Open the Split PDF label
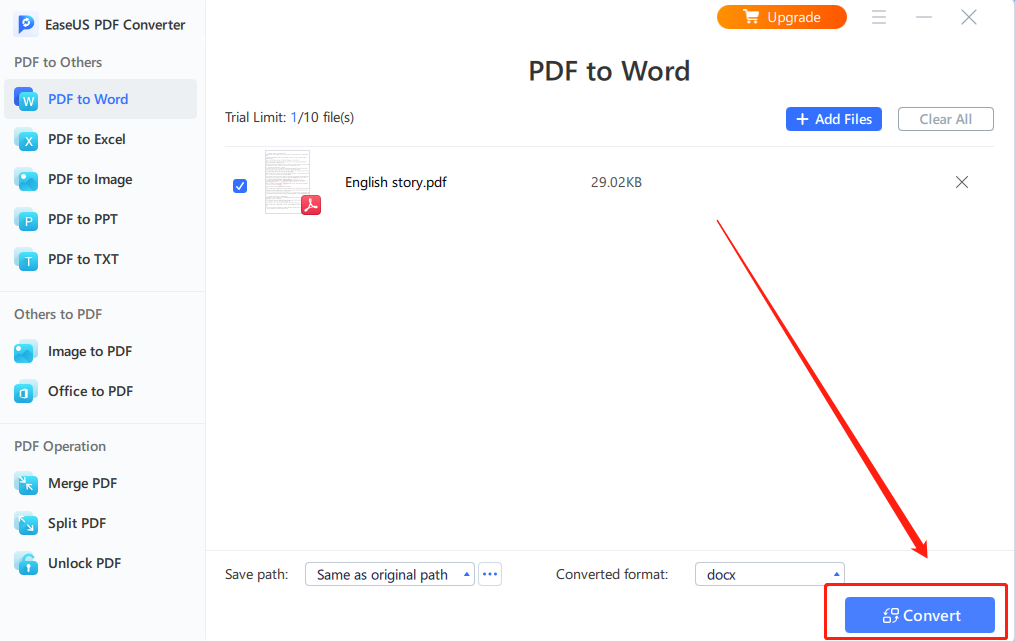The image size is (1015, 641). 77,523
